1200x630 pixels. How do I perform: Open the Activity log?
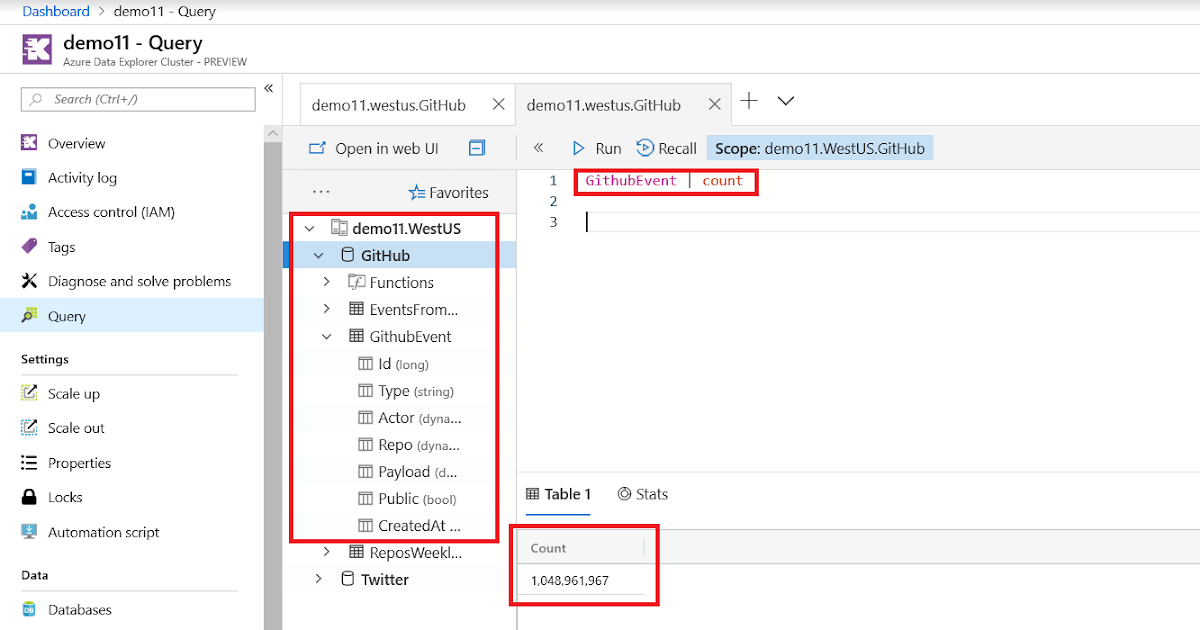click(80, 177)
